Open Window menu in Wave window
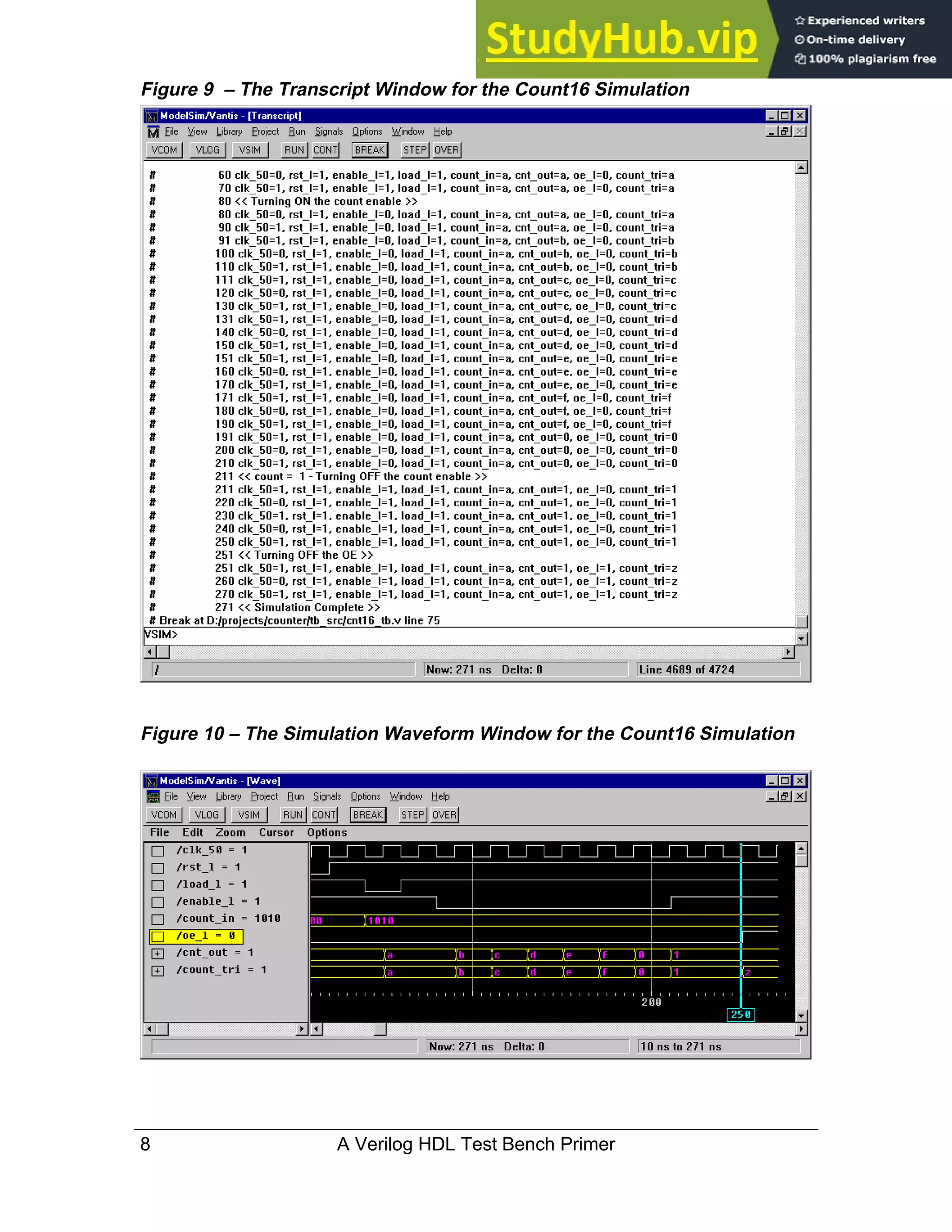 405,796
